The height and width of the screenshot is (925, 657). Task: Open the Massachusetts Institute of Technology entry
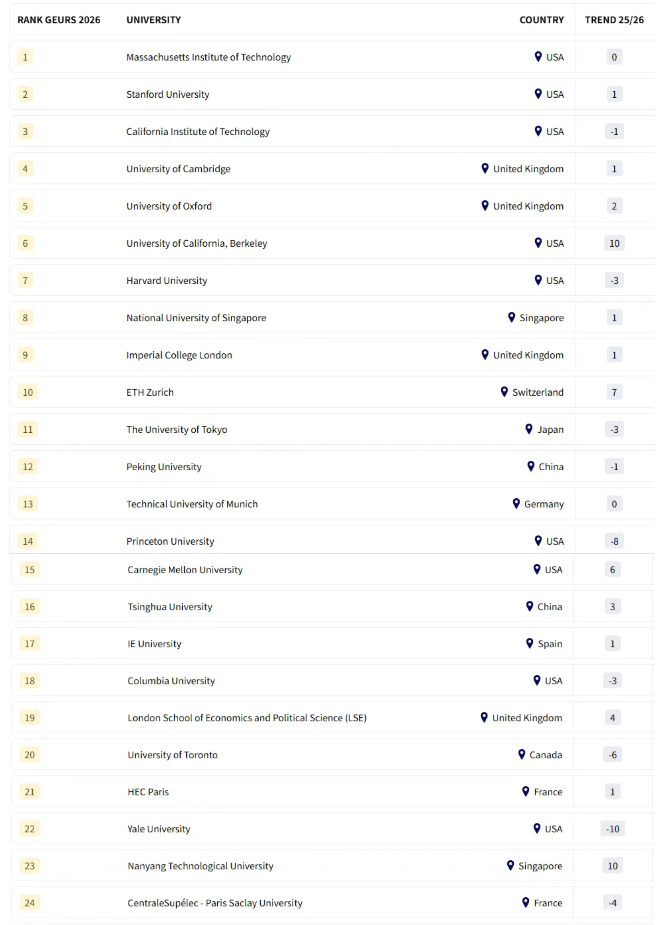tap(208, 57)
